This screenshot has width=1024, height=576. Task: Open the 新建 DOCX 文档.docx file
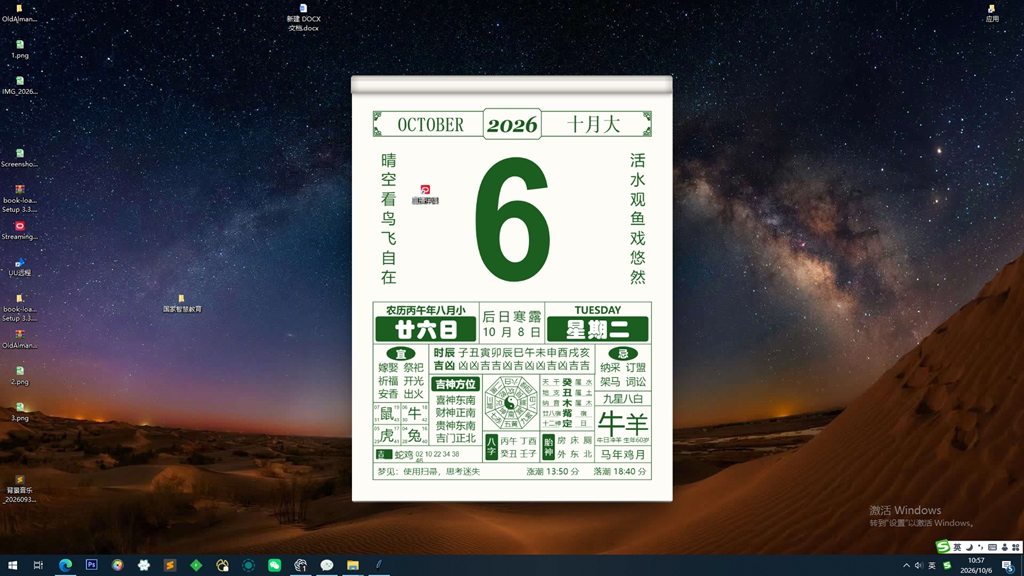coord(303,18)
